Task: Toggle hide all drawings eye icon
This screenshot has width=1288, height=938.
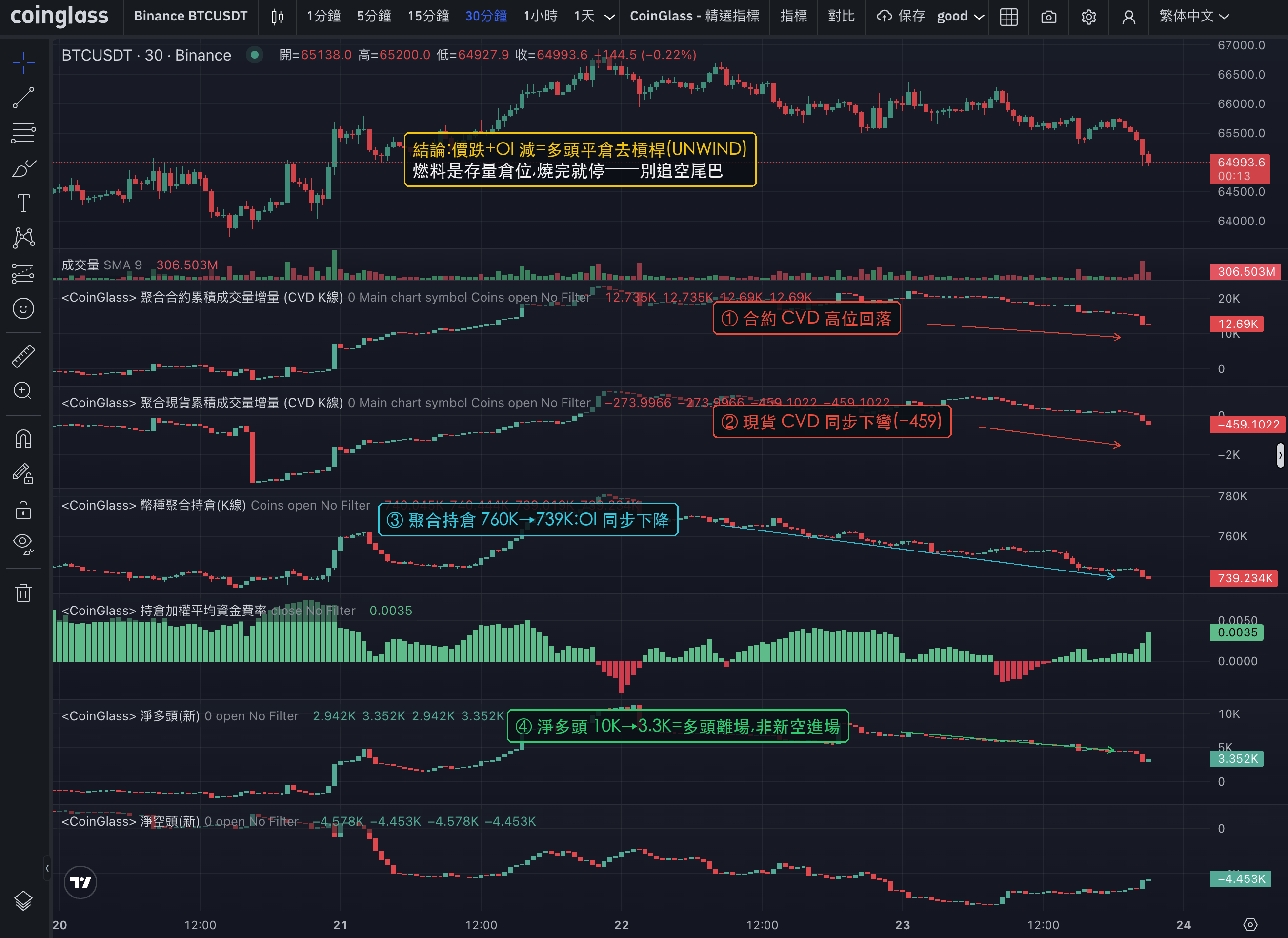Action: pyautogui.click(x=23, y=544)
